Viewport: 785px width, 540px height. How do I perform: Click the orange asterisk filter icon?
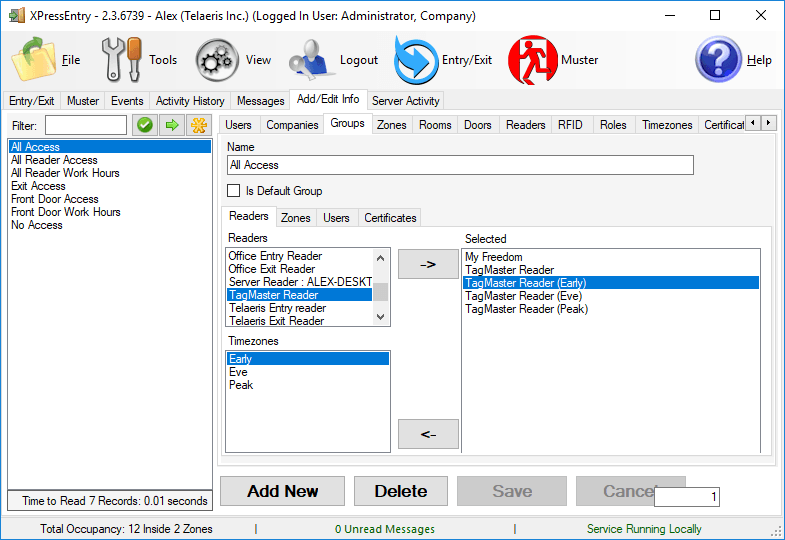click(x=199, y=125)
